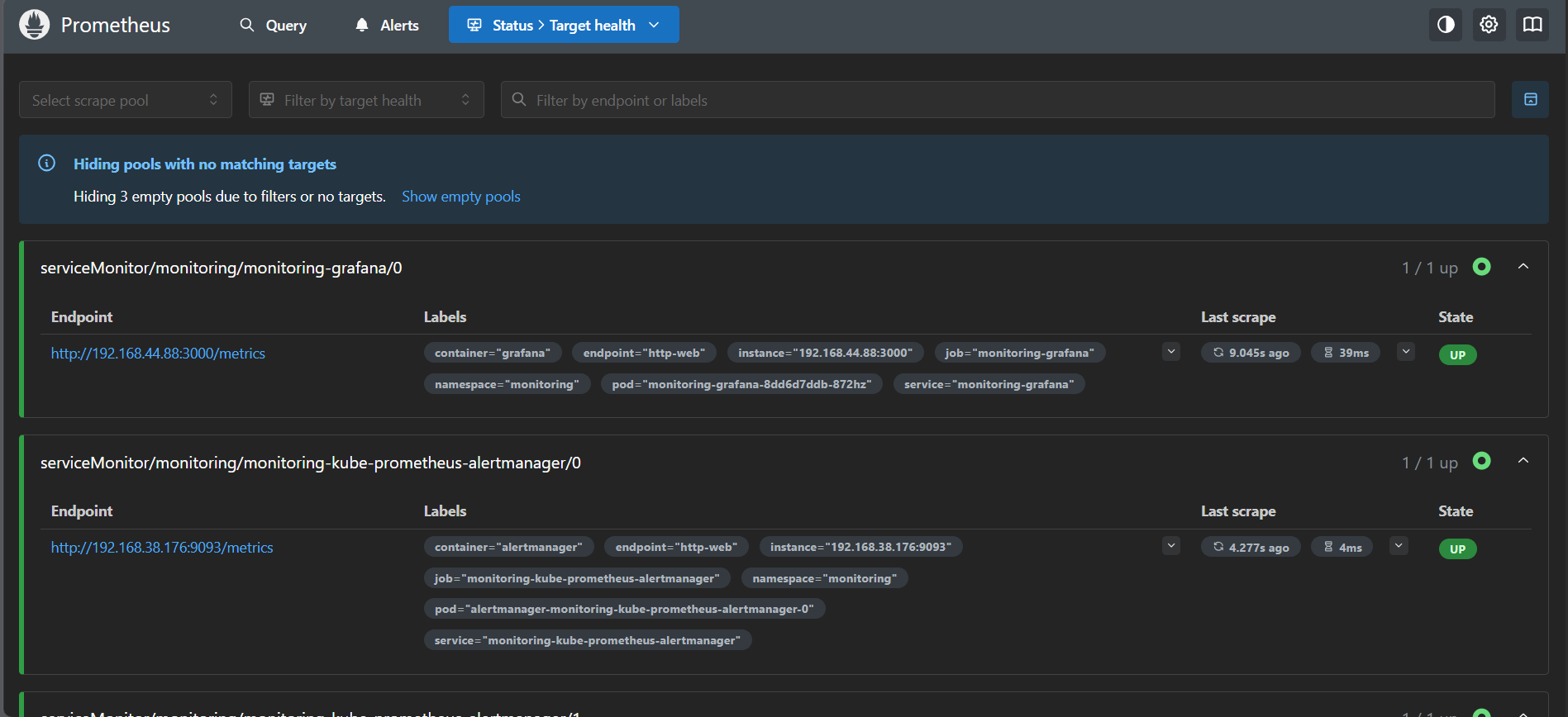The image size is (1568, 717).
Task: Click the collapse all pools button
Action: [1530, 100]
